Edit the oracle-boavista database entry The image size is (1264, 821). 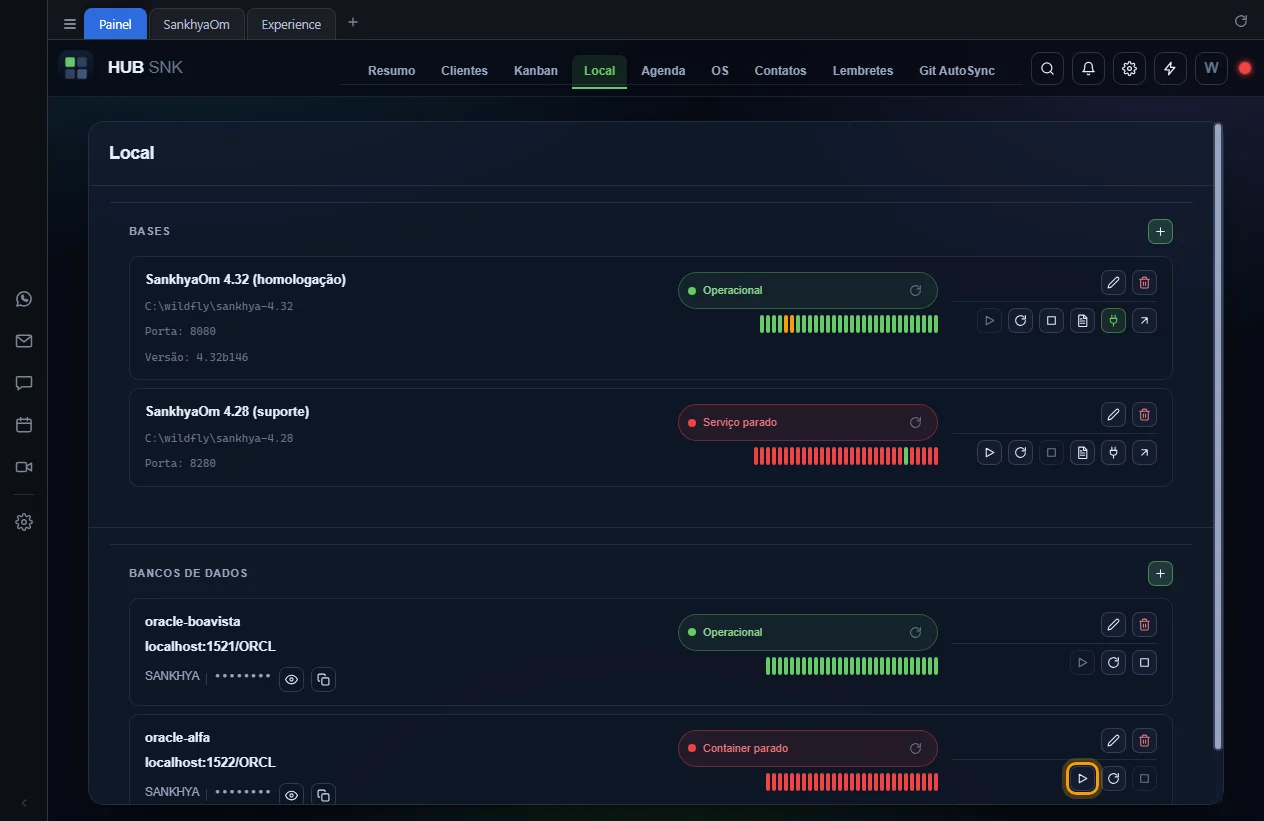(x=1113, y=625)
